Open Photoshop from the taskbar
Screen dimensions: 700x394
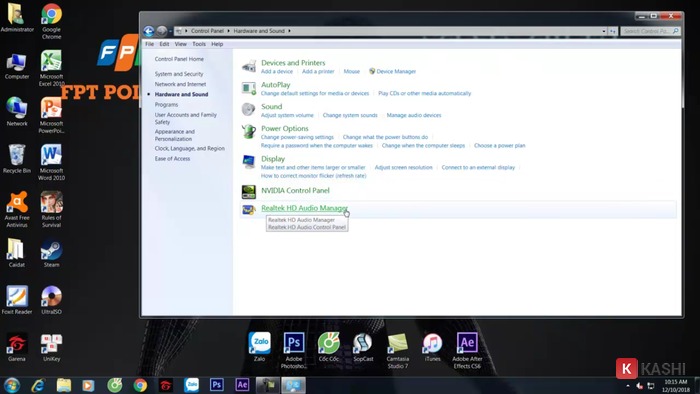pyautogui.click(x=217, y=385)
